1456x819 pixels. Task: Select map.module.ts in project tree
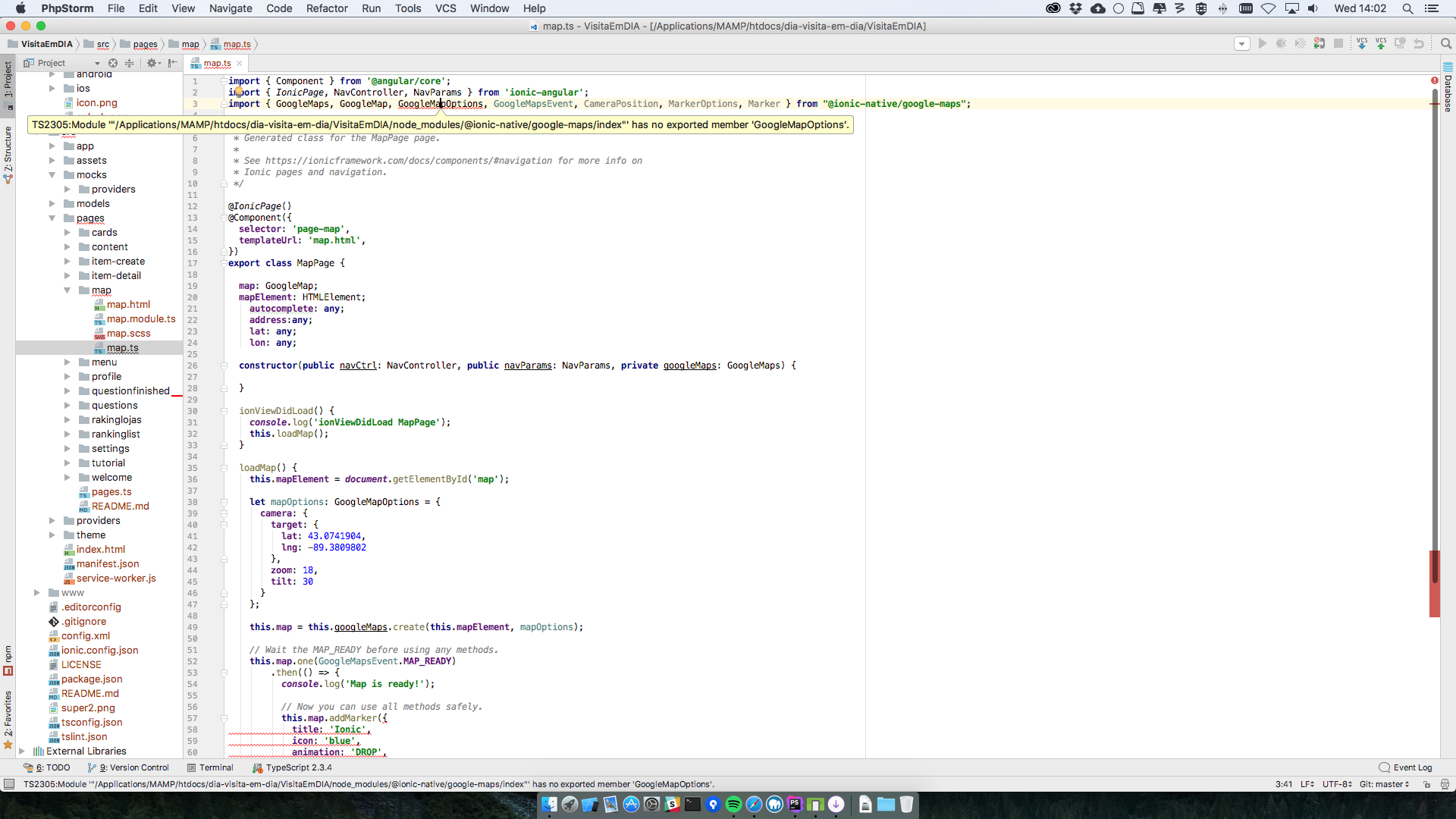(x=141, y=319)
